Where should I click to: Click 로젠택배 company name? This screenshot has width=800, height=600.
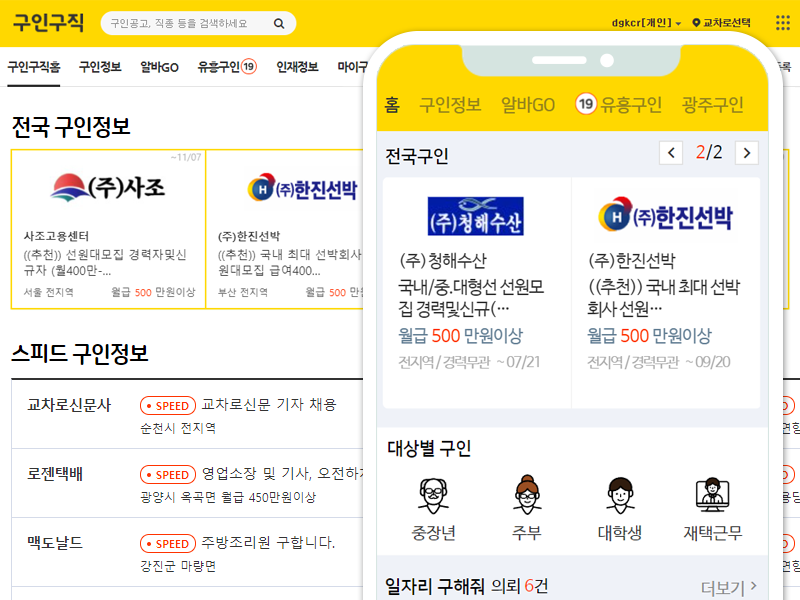pyautogui.click(x=55, y=474)
